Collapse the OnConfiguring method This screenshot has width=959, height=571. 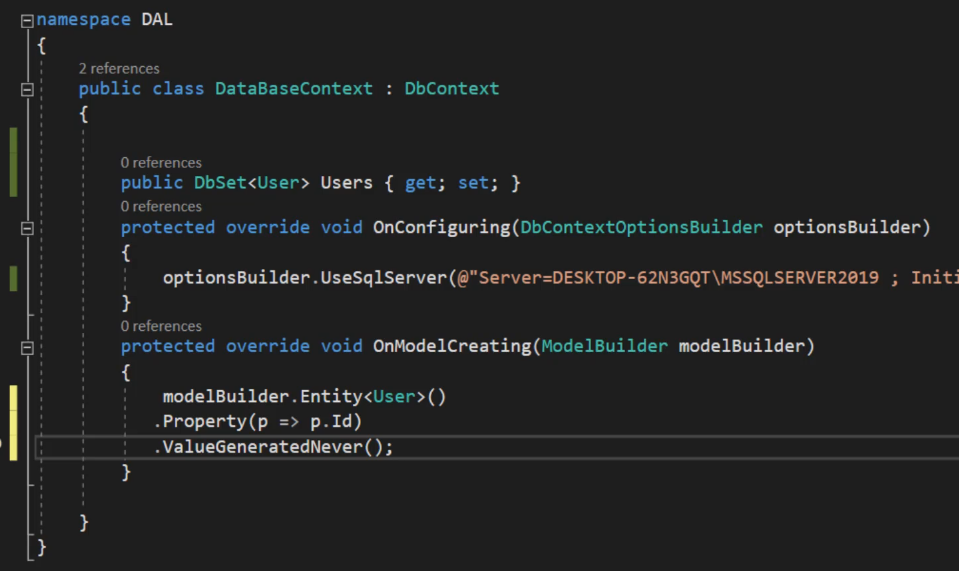(27, 229)
